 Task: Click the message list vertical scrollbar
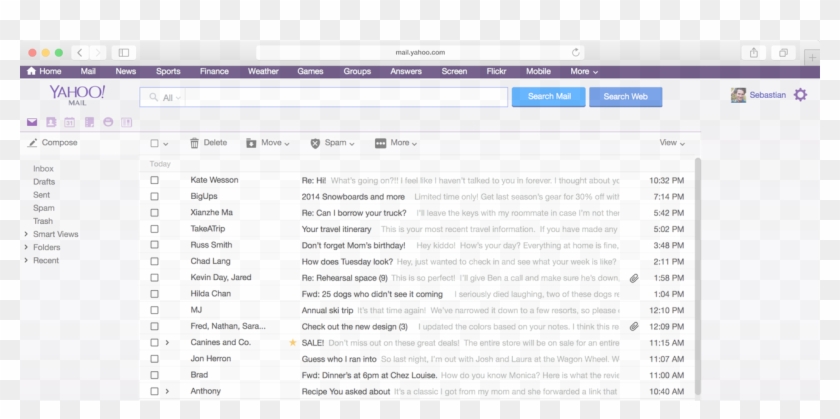click(x=698, y=276)
